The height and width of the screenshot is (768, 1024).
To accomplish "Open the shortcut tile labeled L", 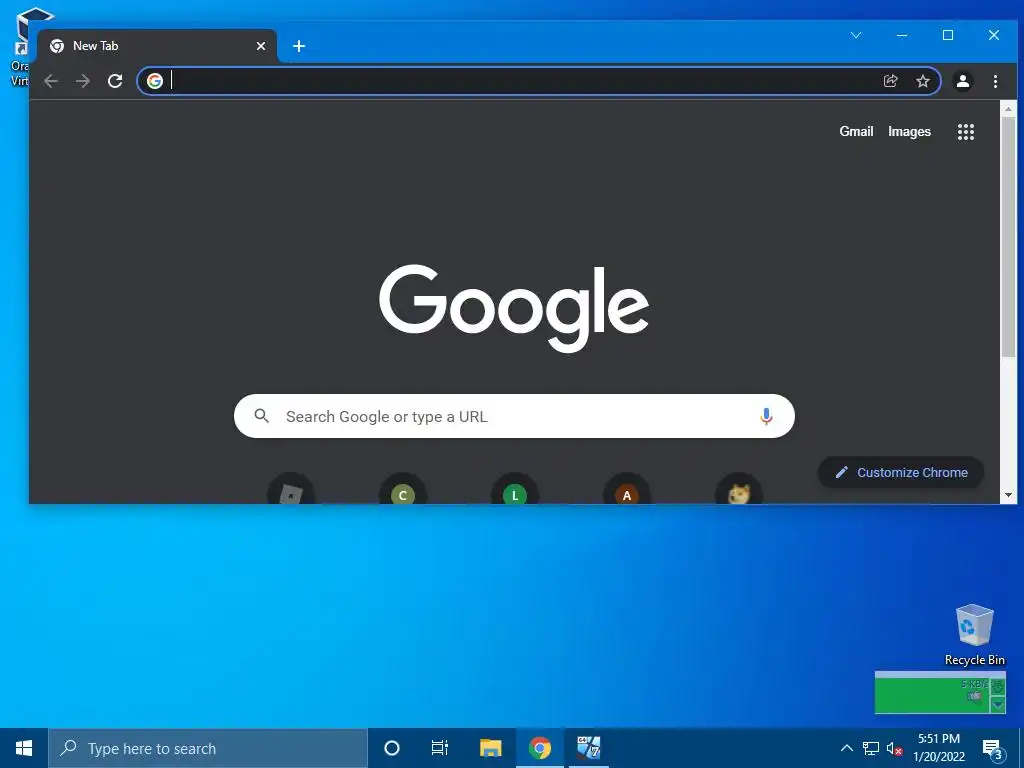I will click(515, 488).
